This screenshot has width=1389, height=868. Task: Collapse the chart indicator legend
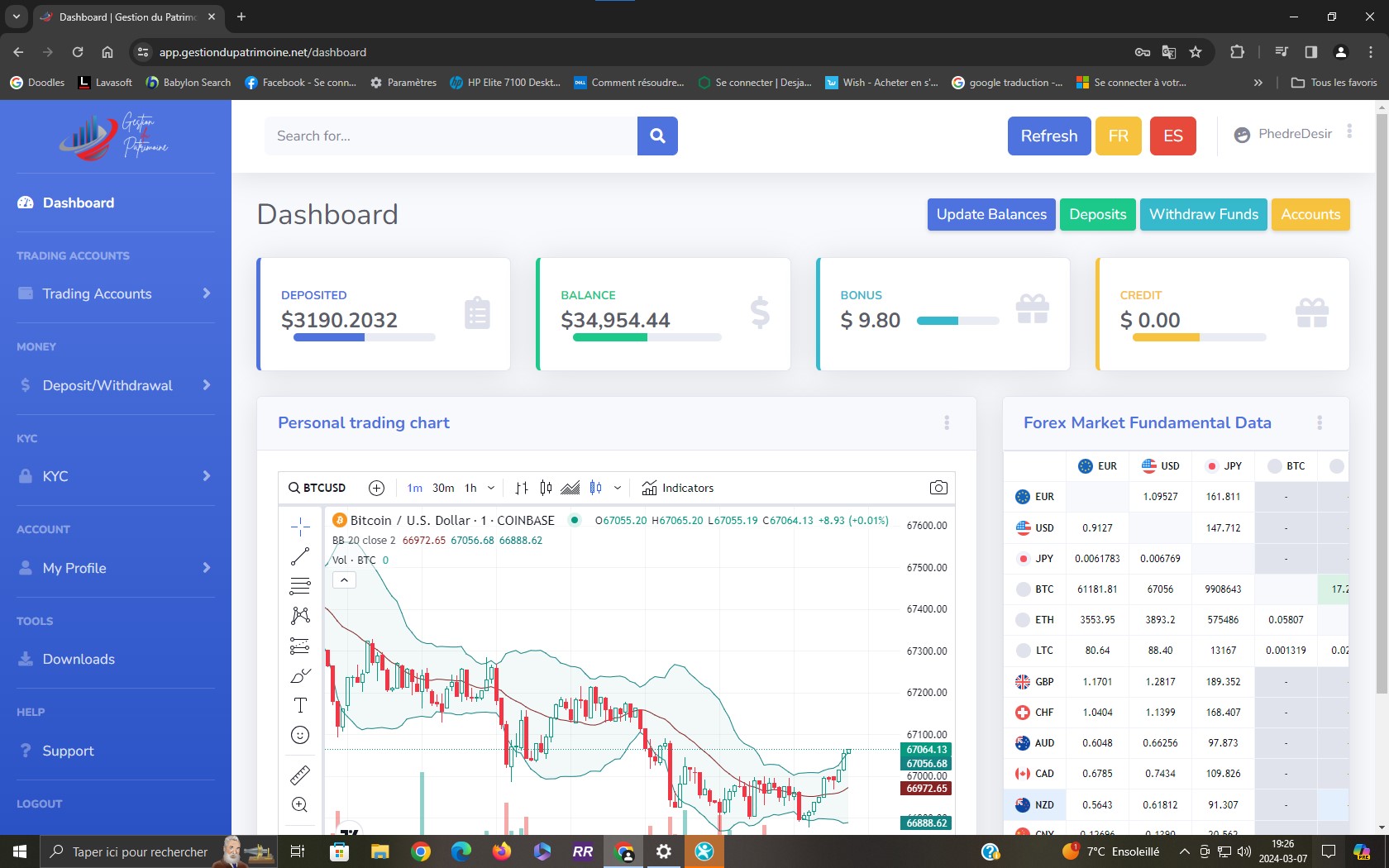(344, 580)
